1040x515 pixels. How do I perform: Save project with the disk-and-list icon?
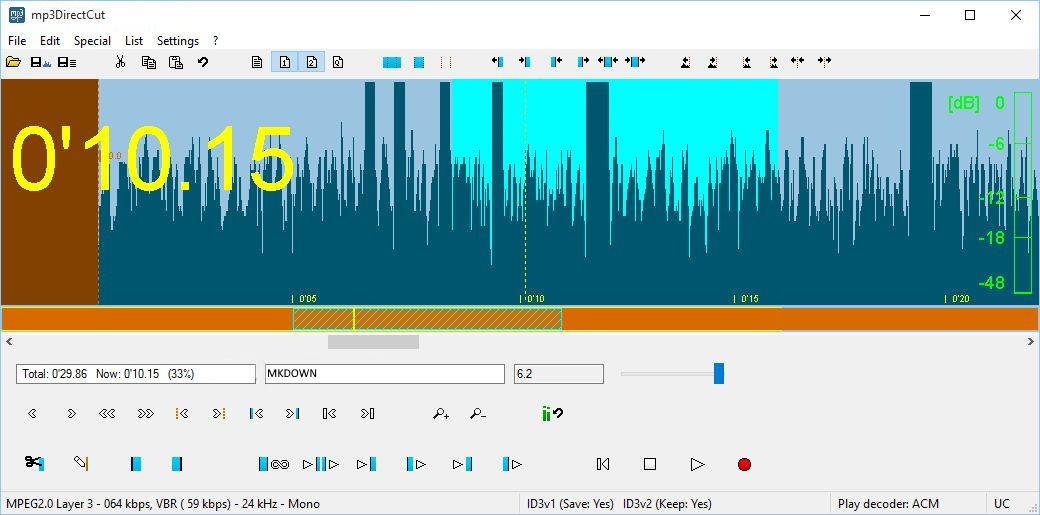pos(67,62)
